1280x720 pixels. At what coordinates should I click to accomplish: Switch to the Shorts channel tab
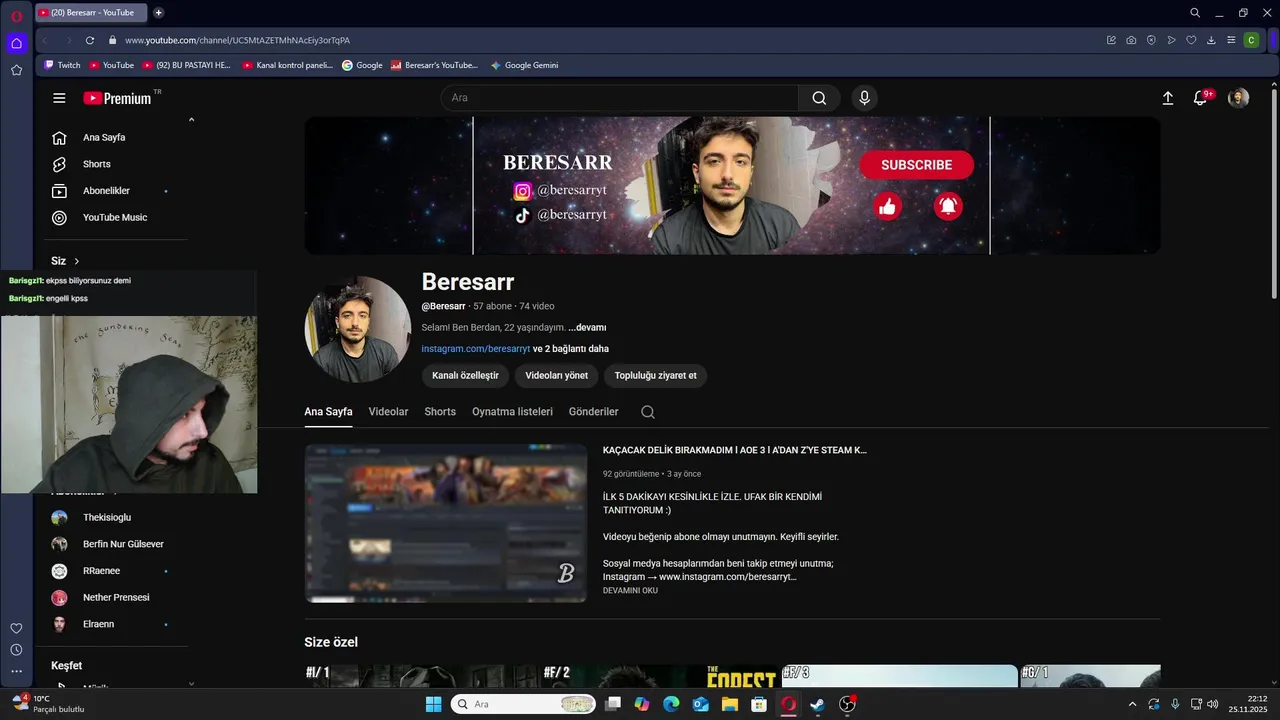(440, 412)
